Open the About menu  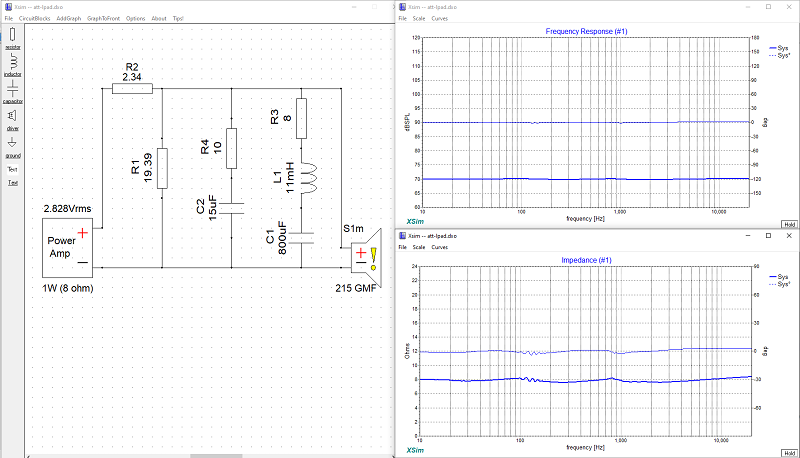pos(159,18)
